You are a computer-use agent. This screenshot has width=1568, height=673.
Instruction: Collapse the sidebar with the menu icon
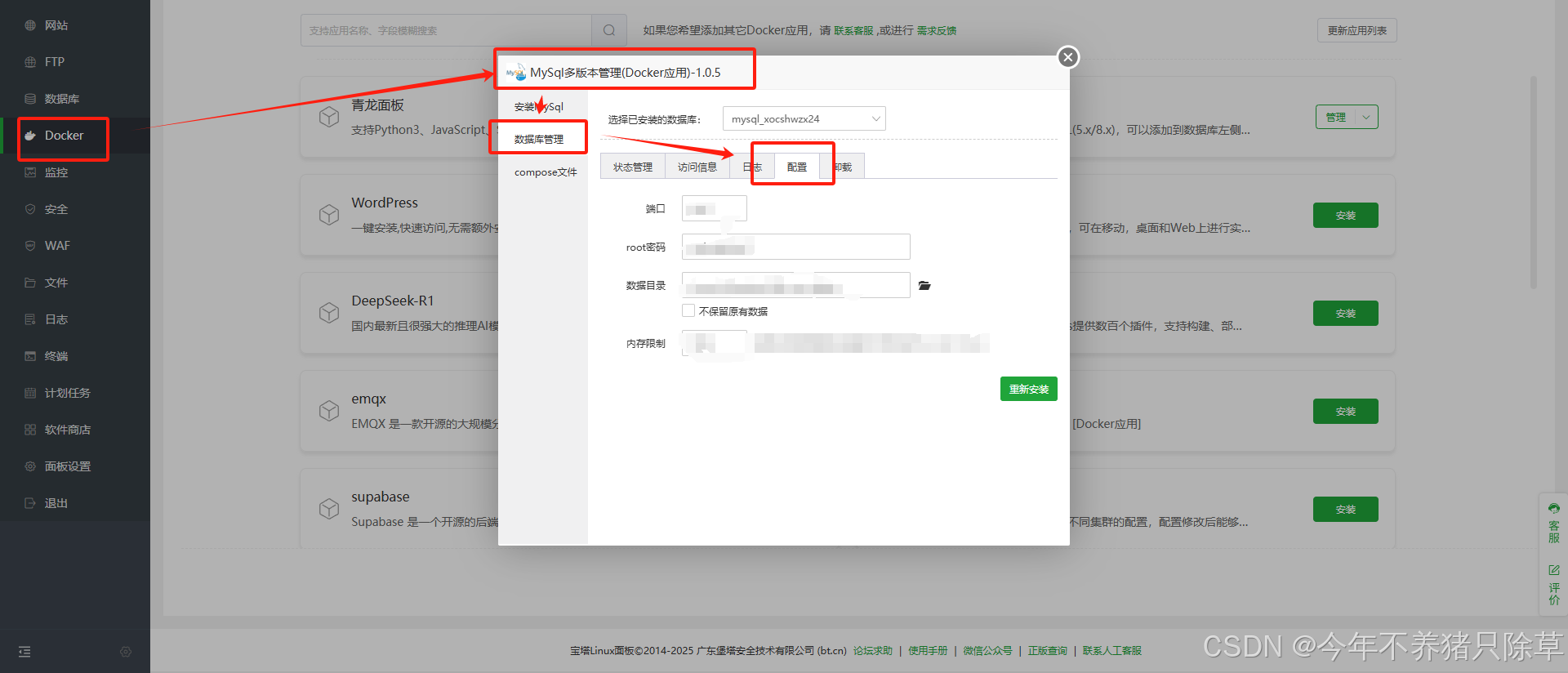[24, 652]
